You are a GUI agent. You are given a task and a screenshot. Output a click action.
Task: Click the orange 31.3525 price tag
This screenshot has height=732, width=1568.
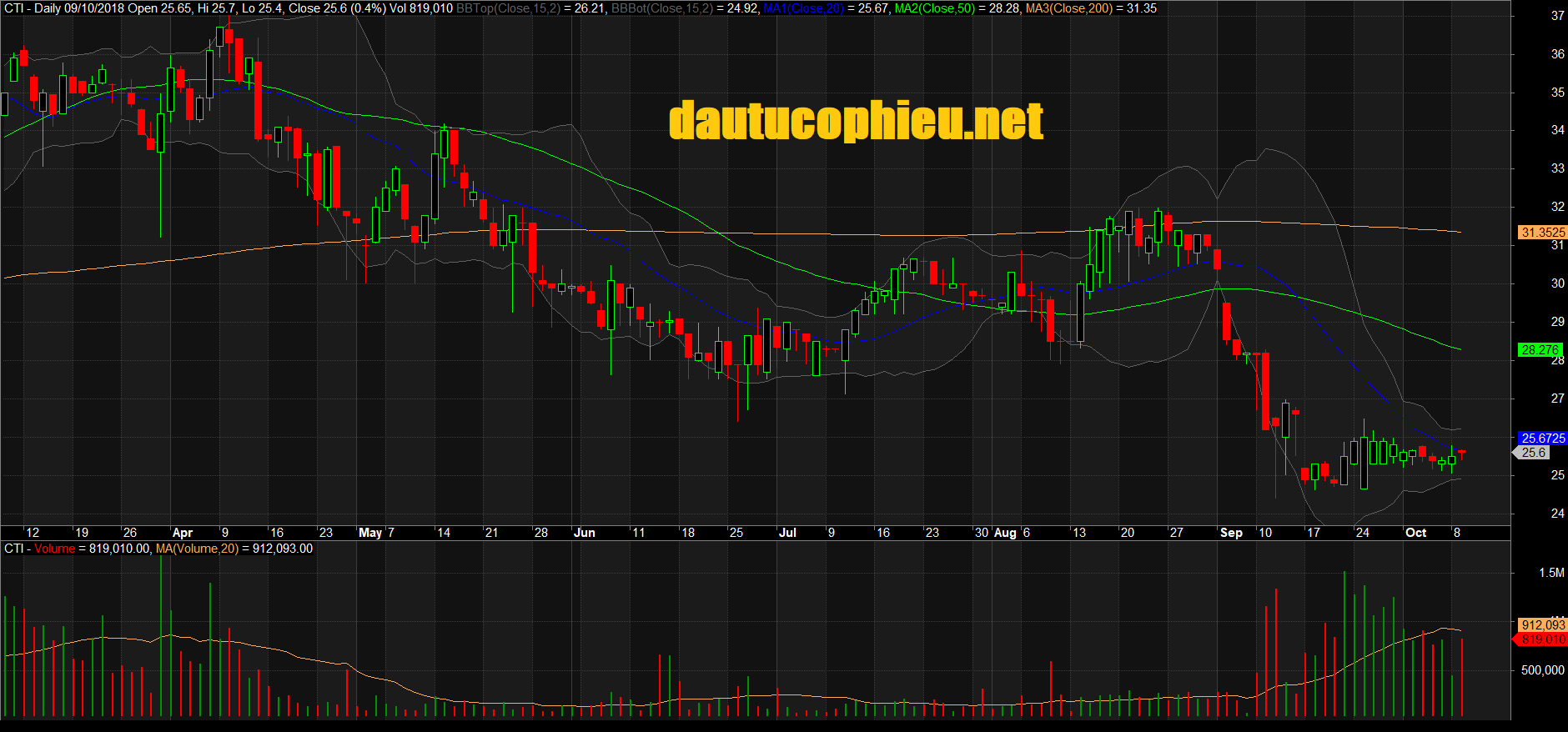tap(1542, 233)
